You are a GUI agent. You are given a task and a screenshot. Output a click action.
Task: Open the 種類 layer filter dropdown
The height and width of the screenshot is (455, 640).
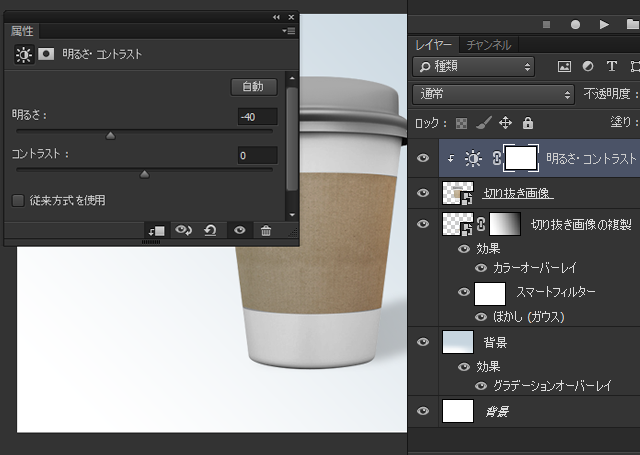(473, 67)
